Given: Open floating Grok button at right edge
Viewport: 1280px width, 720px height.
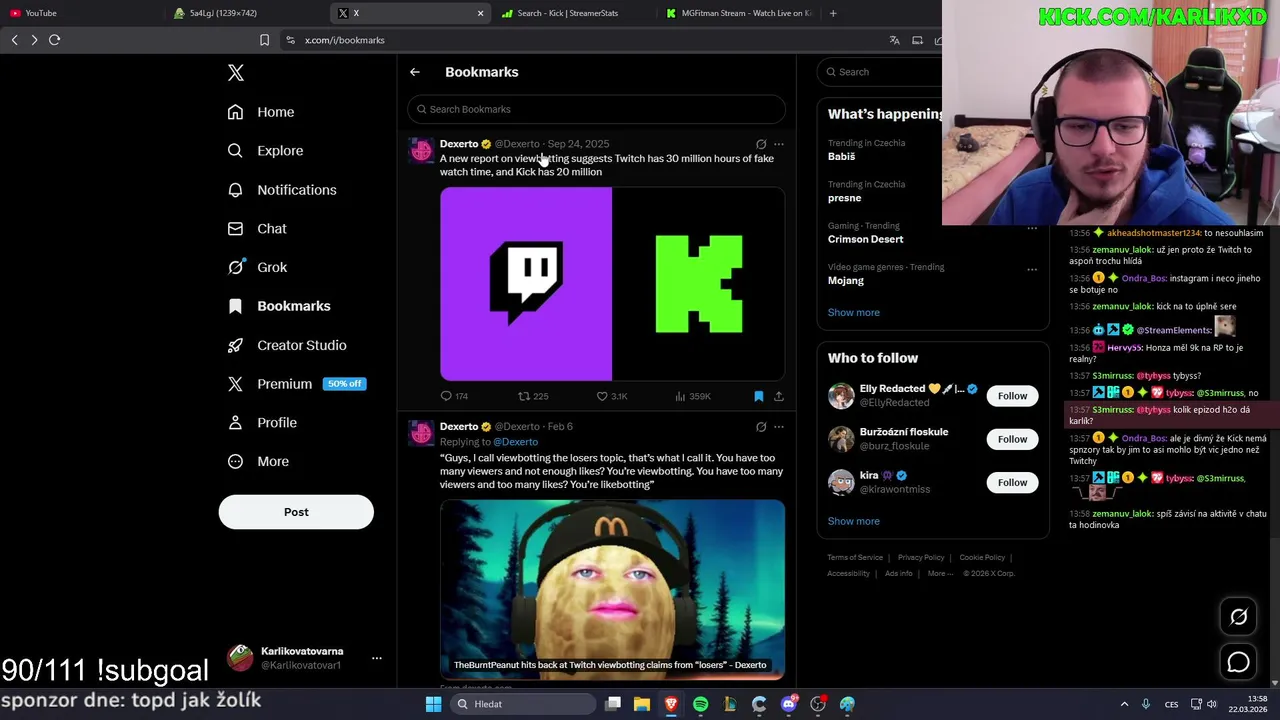Looking at the screenshot, I should [1238, 617].
